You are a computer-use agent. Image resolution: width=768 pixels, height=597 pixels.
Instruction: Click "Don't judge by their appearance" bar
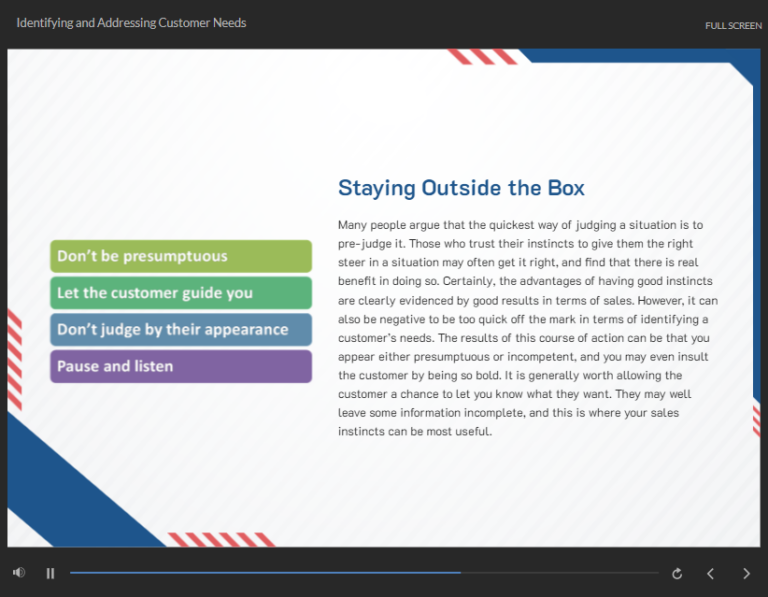pyautogui.click(x=180, y=329)
